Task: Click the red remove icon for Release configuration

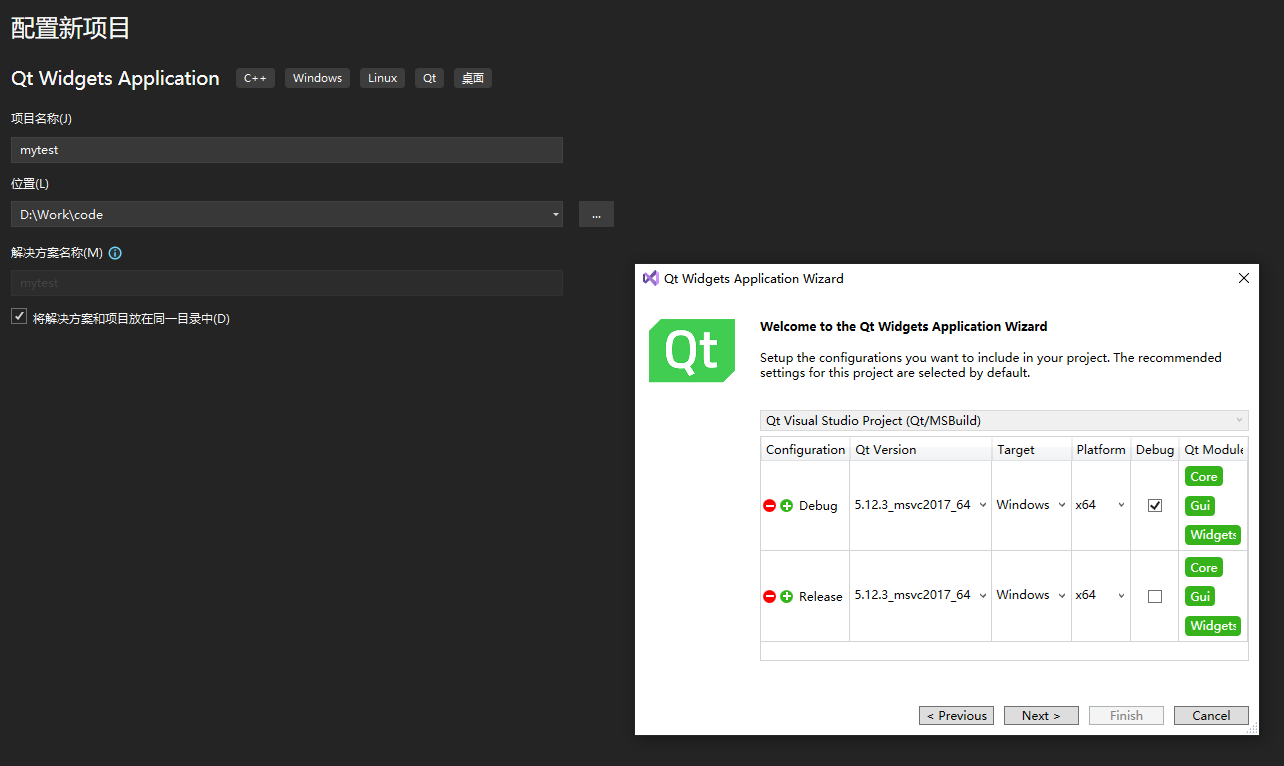Action: pyautogui.click(x=769, y=596)
